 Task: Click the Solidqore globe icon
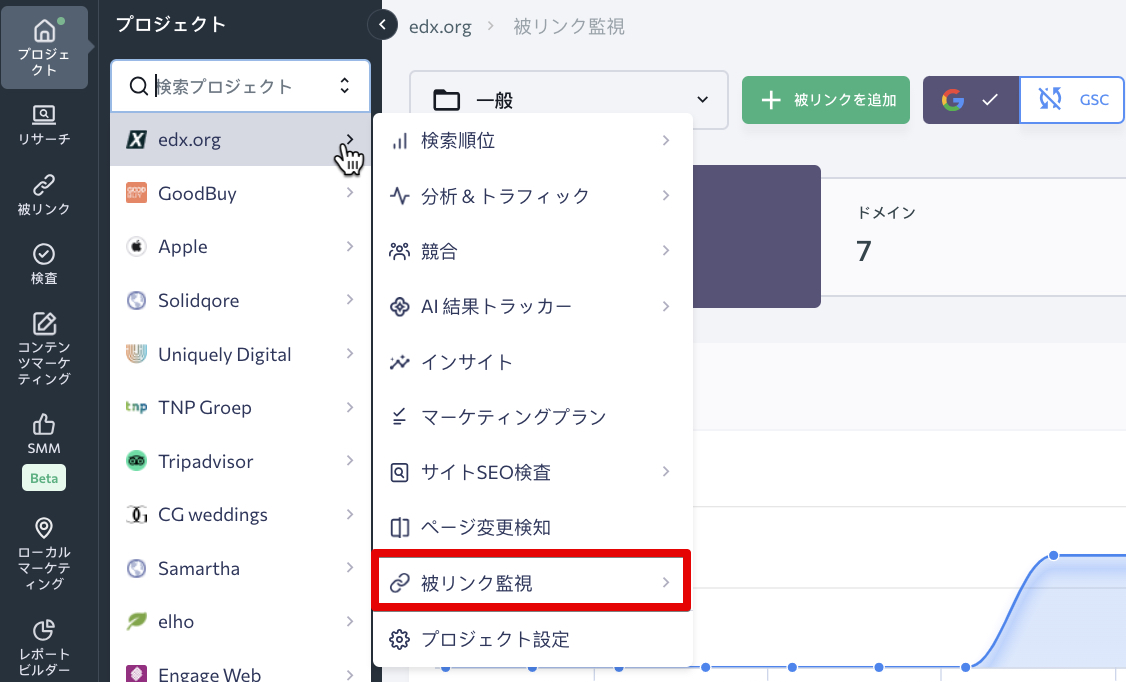136,300
